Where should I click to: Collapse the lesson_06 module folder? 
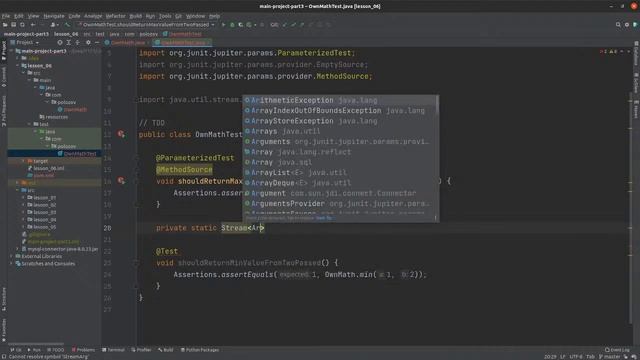(18, 66)
